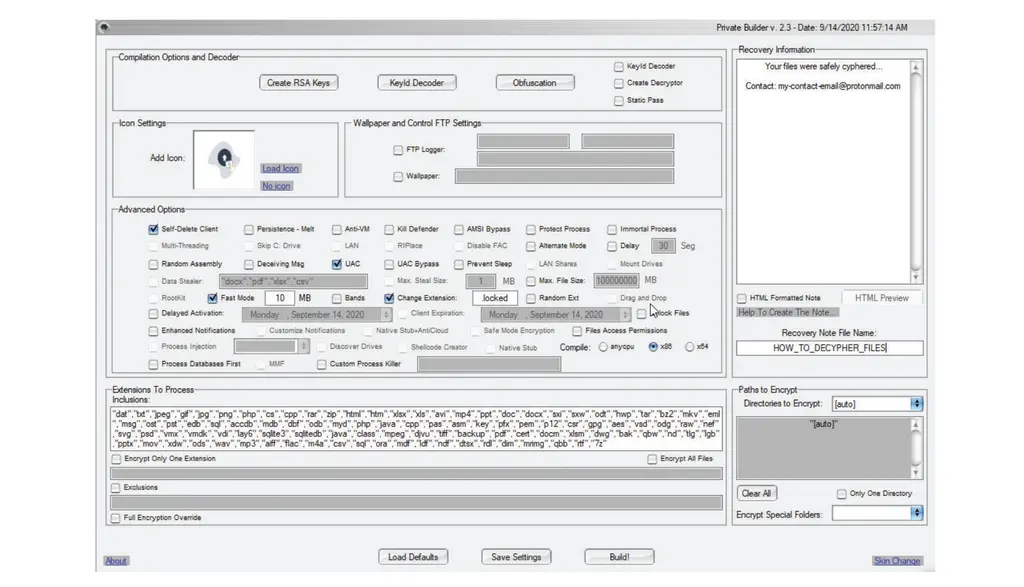Click the Recovery Note File Name field
Image resolution: width=1024 pixels, height=587 pixels.
click(x=829, y=348)
